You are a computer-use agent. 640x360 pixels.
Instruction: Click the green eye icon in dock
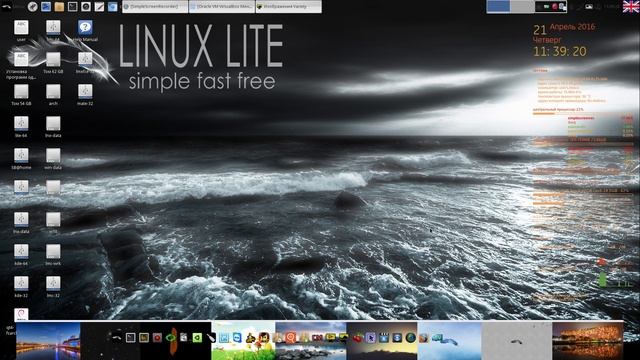point(171,338)
